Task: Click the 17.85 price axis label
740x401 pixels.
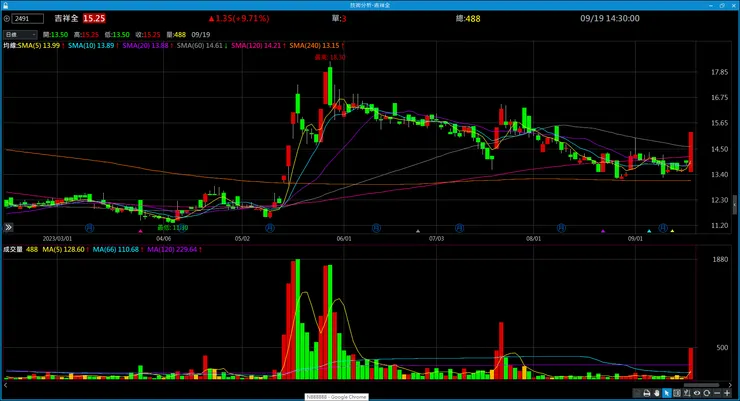Action: (719, 72)
